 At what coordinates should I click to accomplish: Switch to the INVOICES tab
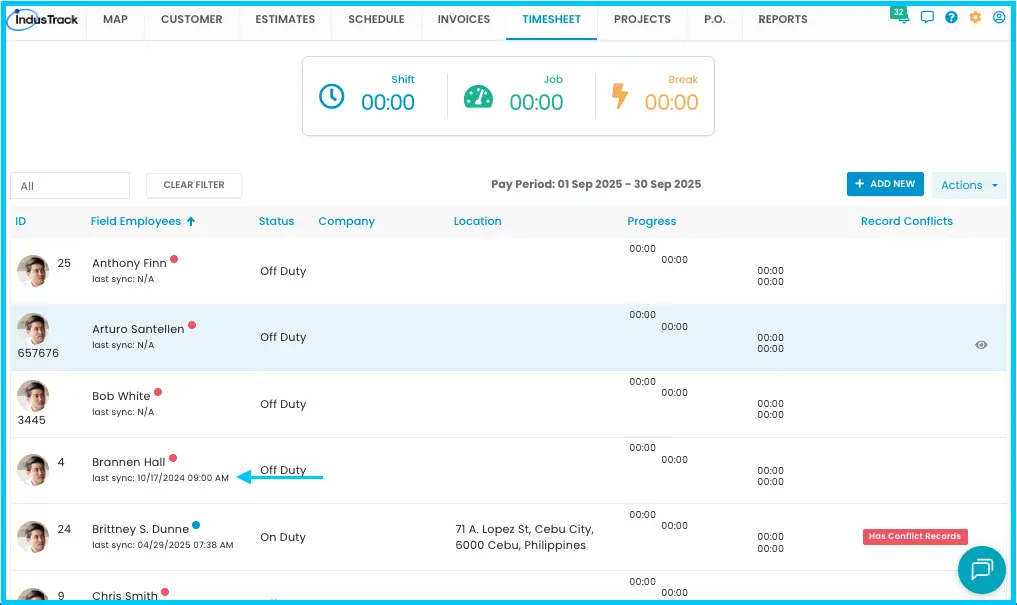click(x=464, y=19)
